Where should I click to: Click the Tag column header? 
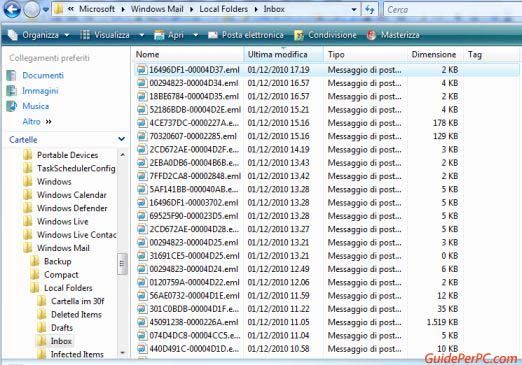click(x=475, y=54)
